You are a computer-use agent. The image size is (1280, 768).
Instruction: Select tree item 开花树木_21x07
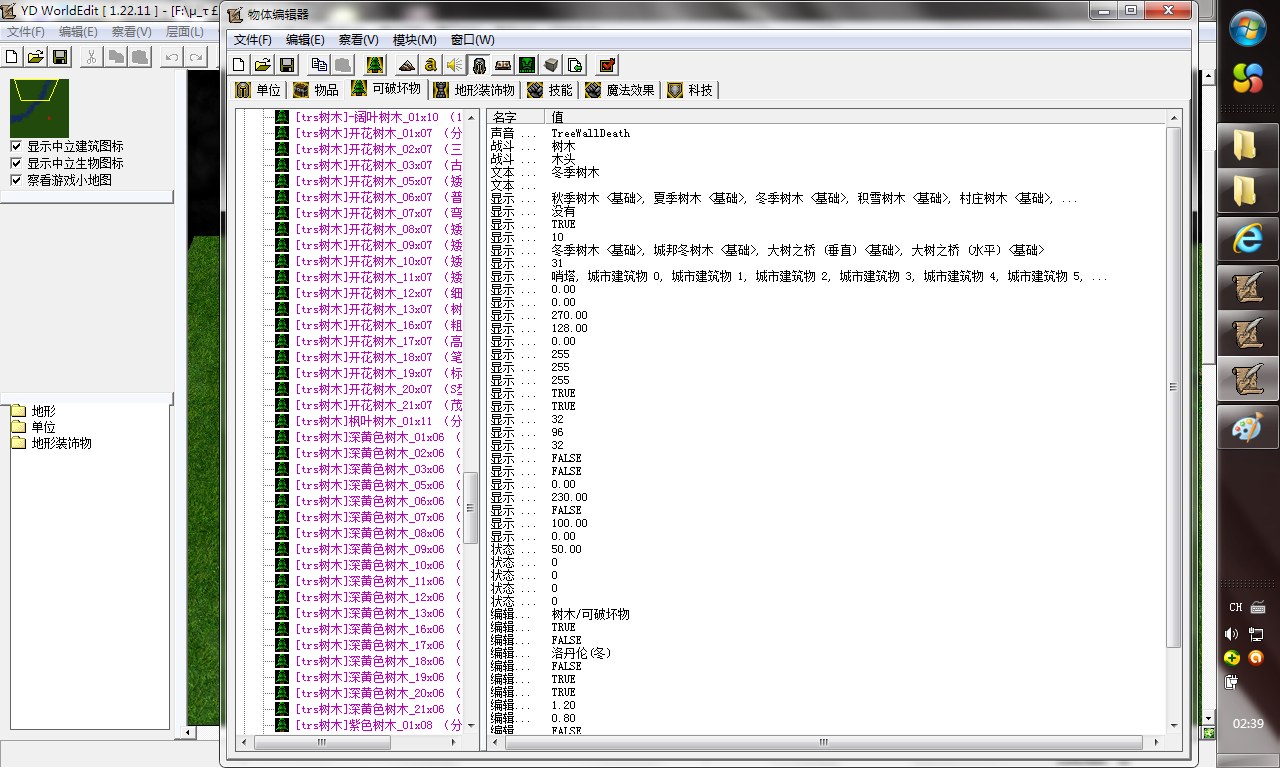(378, 405)
